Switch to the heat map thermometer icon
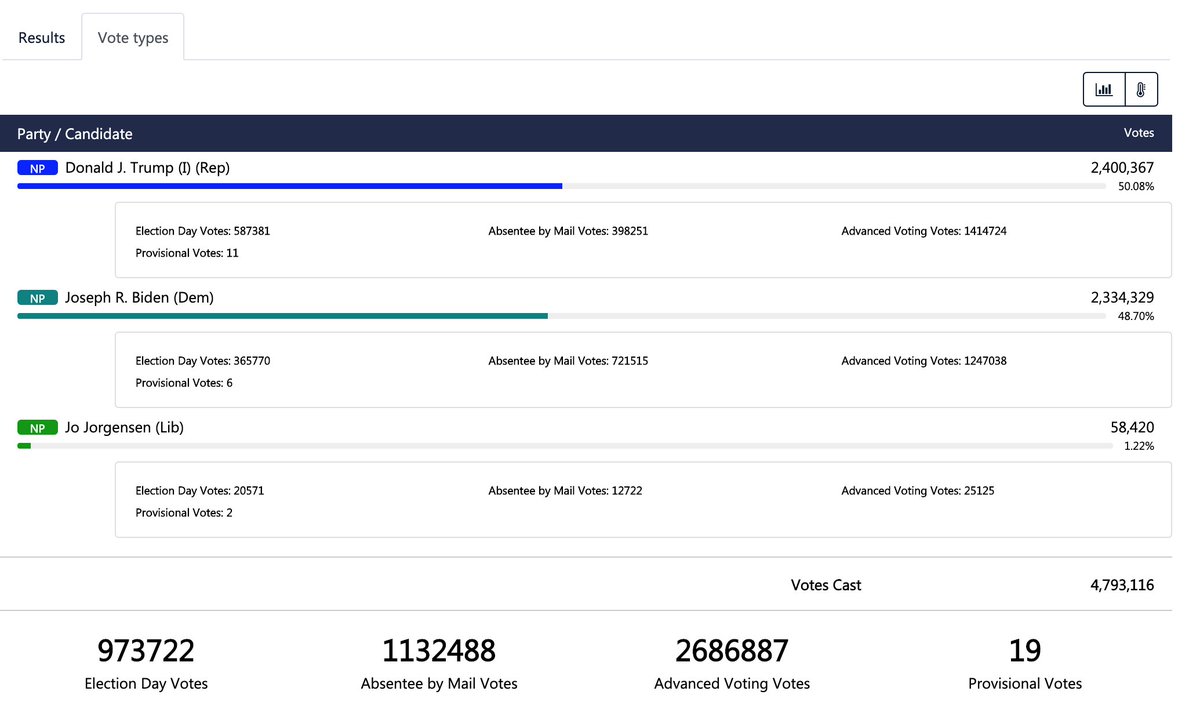 click(1140, 88)
